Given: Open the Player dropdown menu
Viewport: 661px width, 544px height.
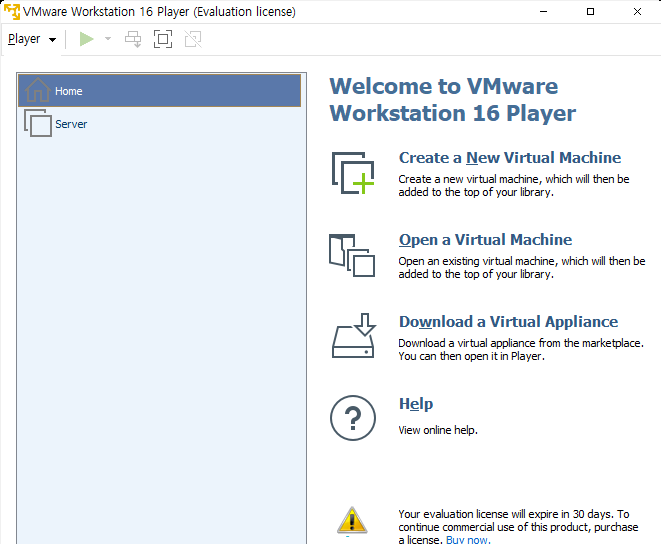Looking at the screenshot, I should (32, 39).
